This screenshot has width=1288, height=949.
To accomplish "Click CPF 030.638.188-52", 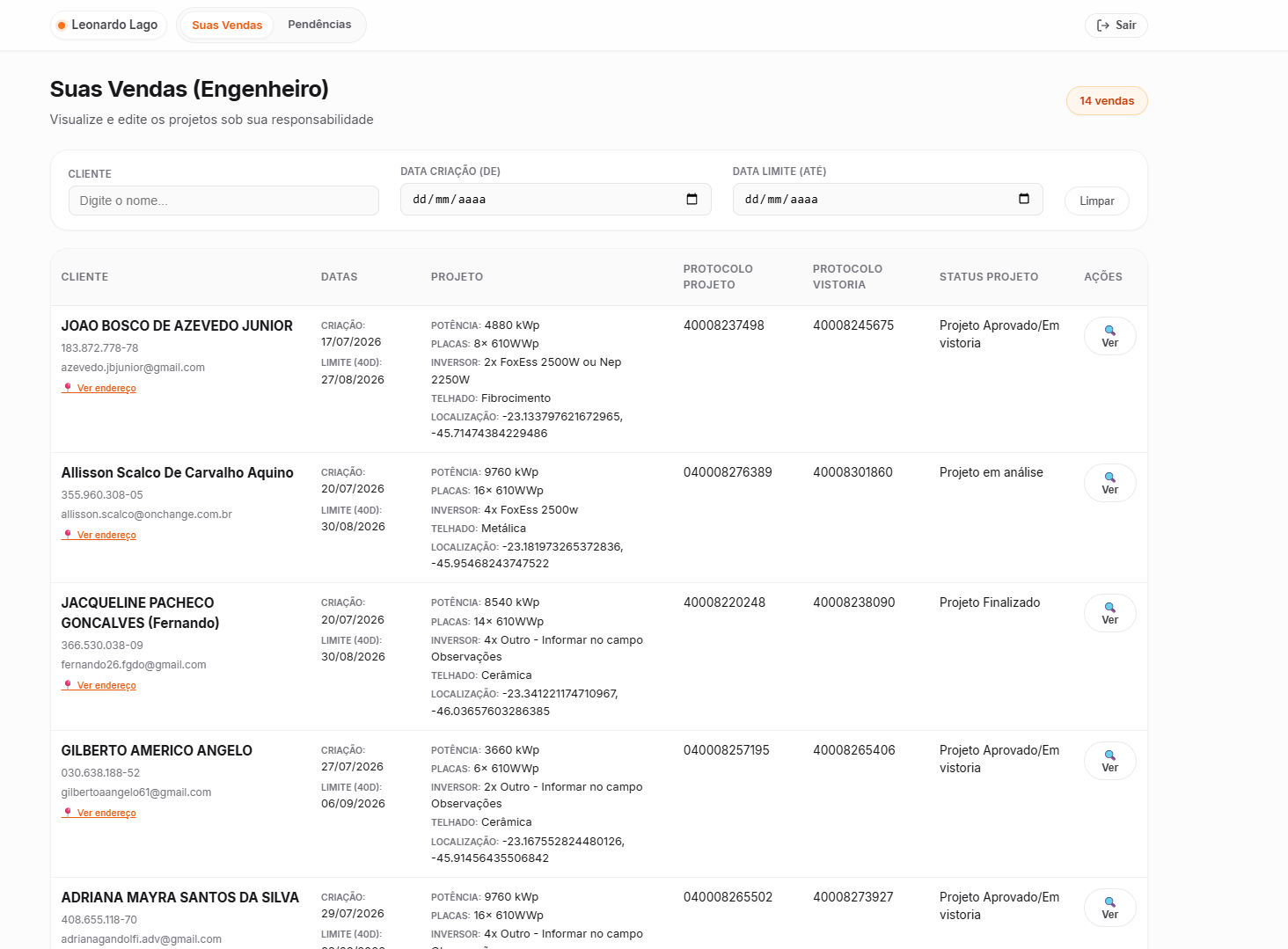I will (100, 773).
